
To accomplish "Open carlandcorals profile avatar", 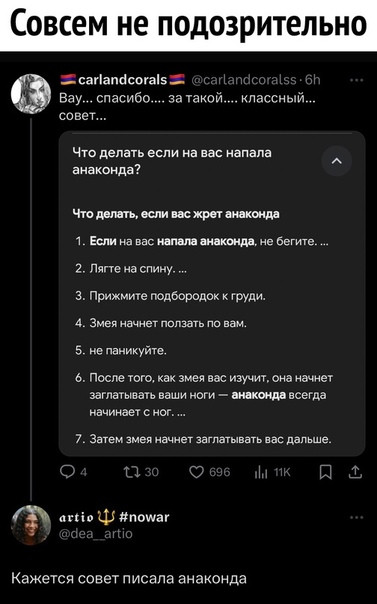I will (x=31, y=94).
